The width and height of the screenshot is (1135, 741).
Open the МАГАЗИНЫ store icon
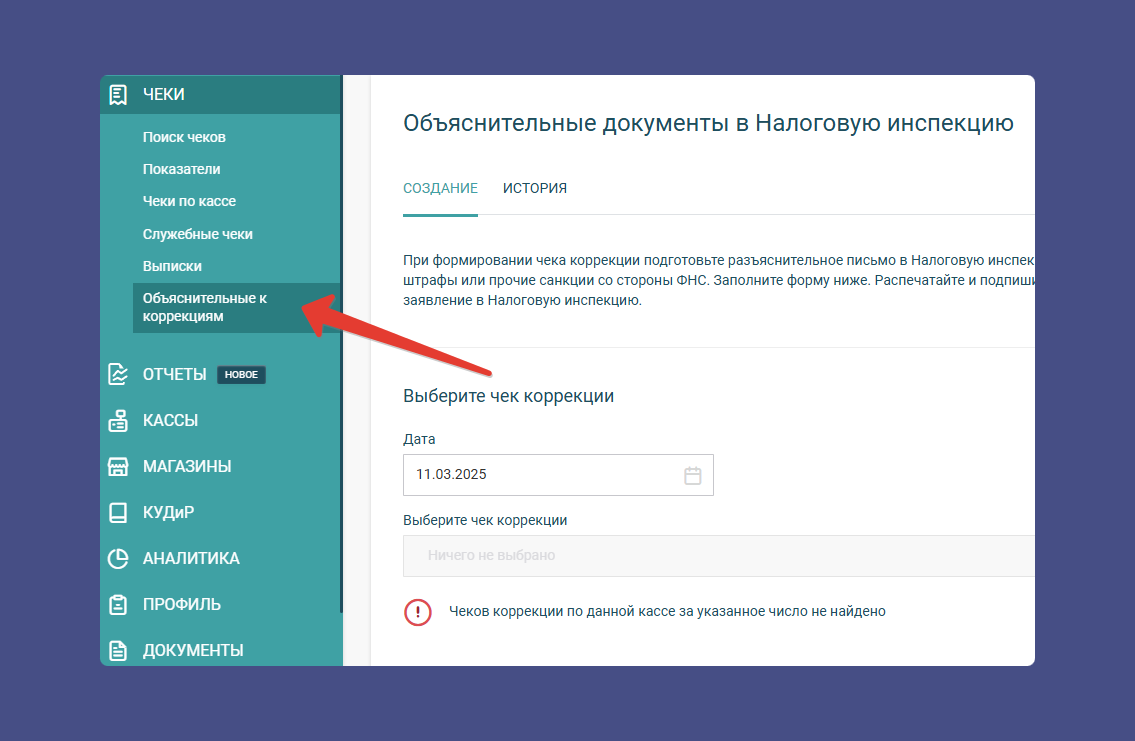(120, 466)
